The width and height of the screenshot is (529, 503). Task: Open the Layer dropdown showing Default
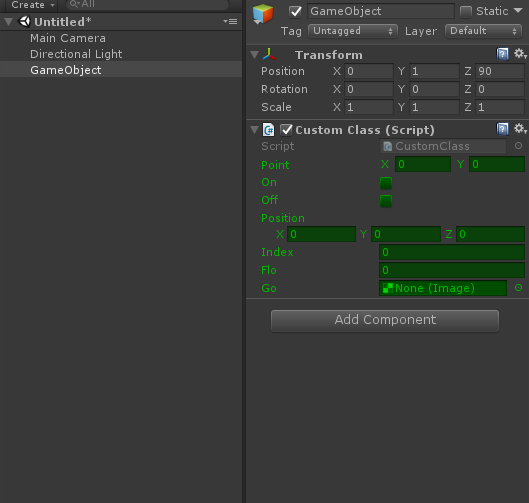pyautogui.click(x=483, y=31)
